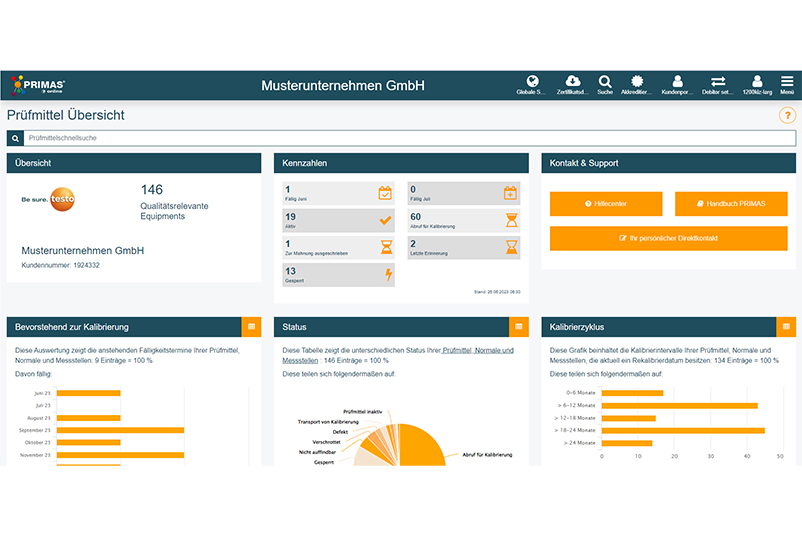
Task: Click the Prüfmittel inaktiv pie label
Action: [x=362, y=412]
